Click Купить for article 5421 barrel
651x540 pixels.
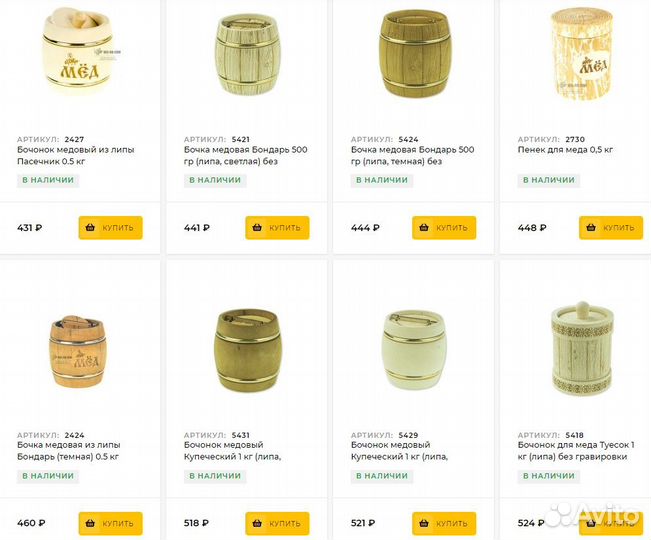click(x=277, y=227)
